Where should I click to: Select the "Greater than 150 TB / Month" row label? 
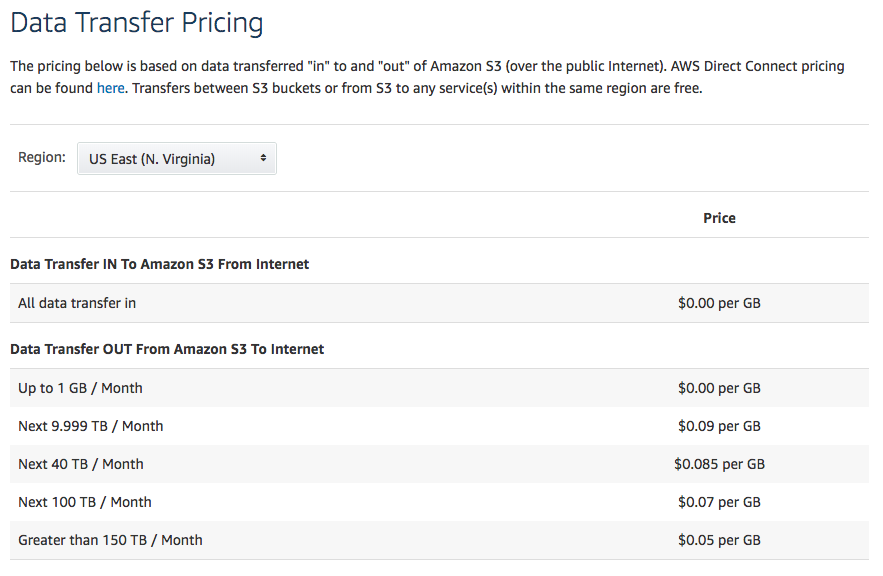pos(110,540)
